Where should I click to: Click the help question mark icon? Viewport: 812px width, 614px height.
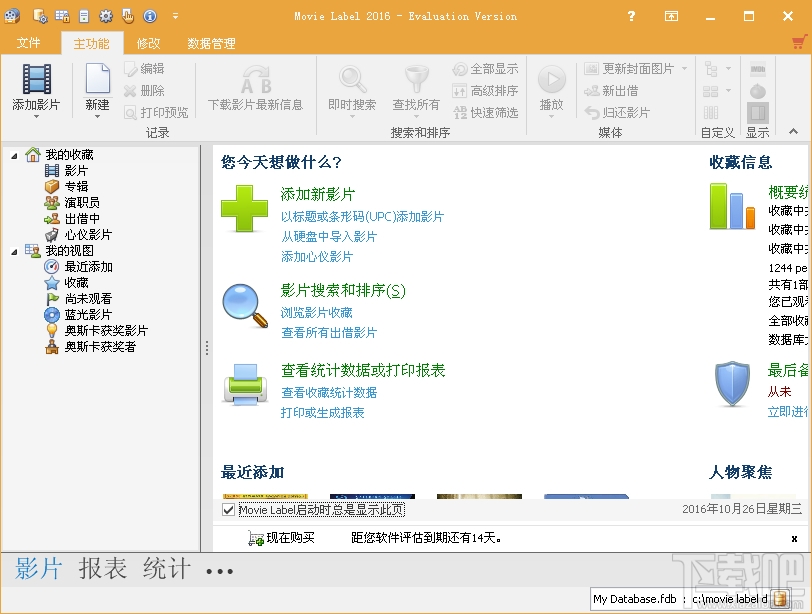pos(631,16)
